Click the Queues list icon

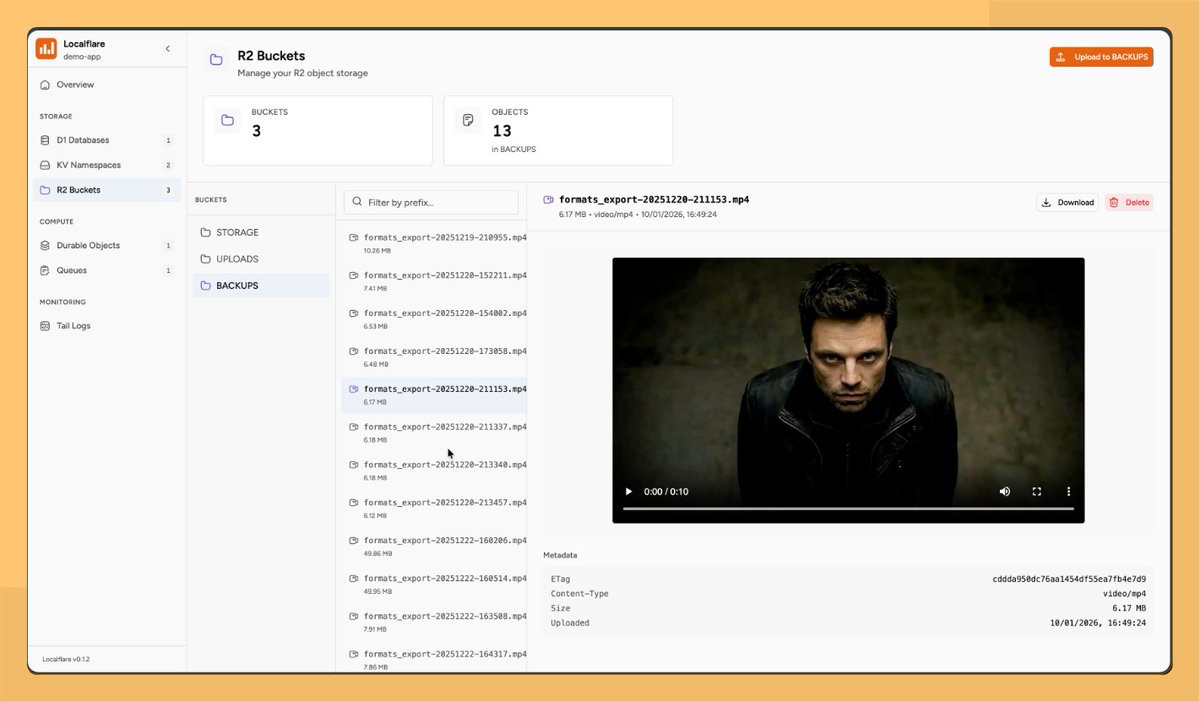tap(45, 270)
